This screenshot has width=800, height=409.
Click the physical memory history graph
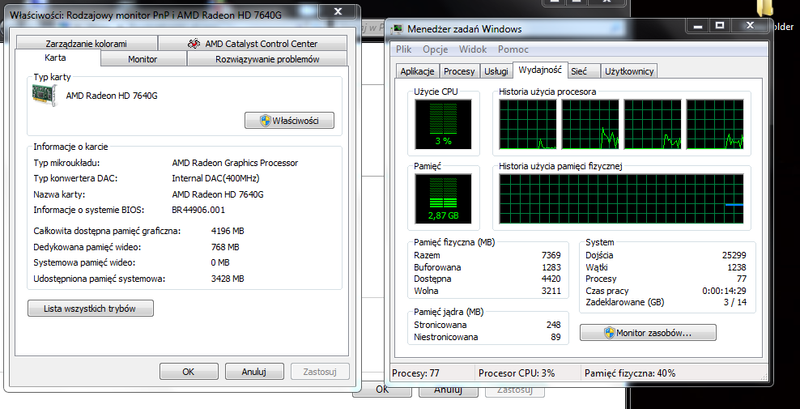coord(621,198)
